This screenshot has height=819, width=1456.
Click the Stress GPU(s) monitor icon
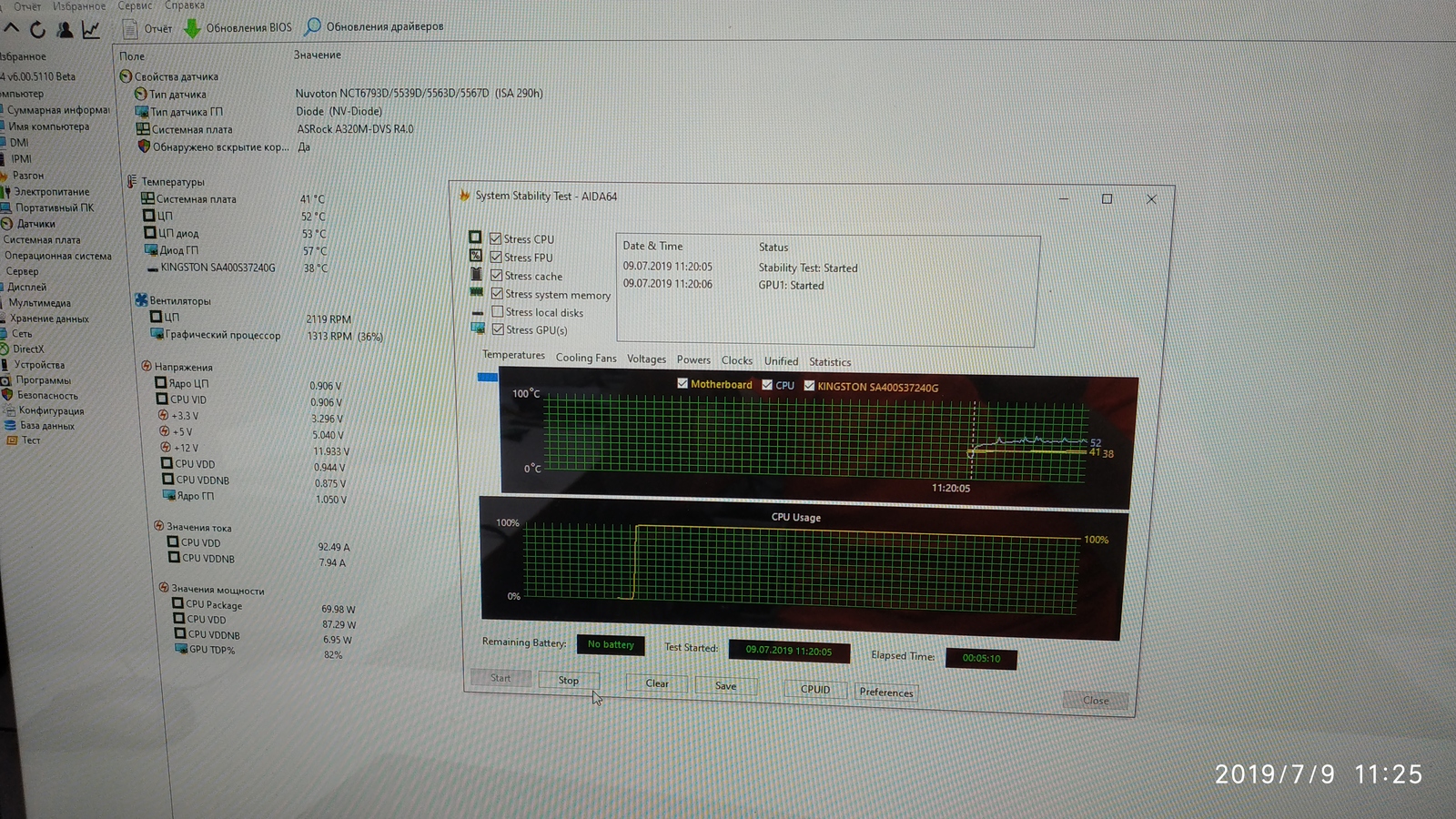click(x=478, y=329)
